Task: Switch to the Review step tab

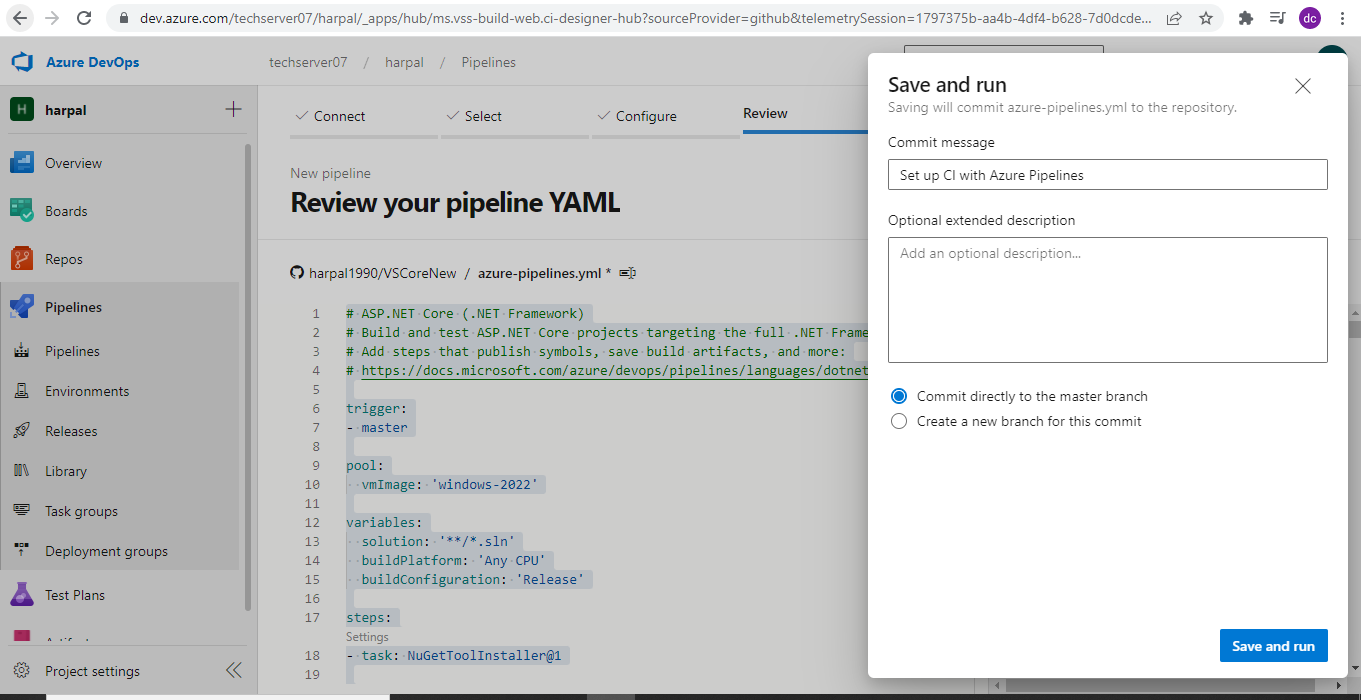Action: pyautogui.click(x=765, y=114)
